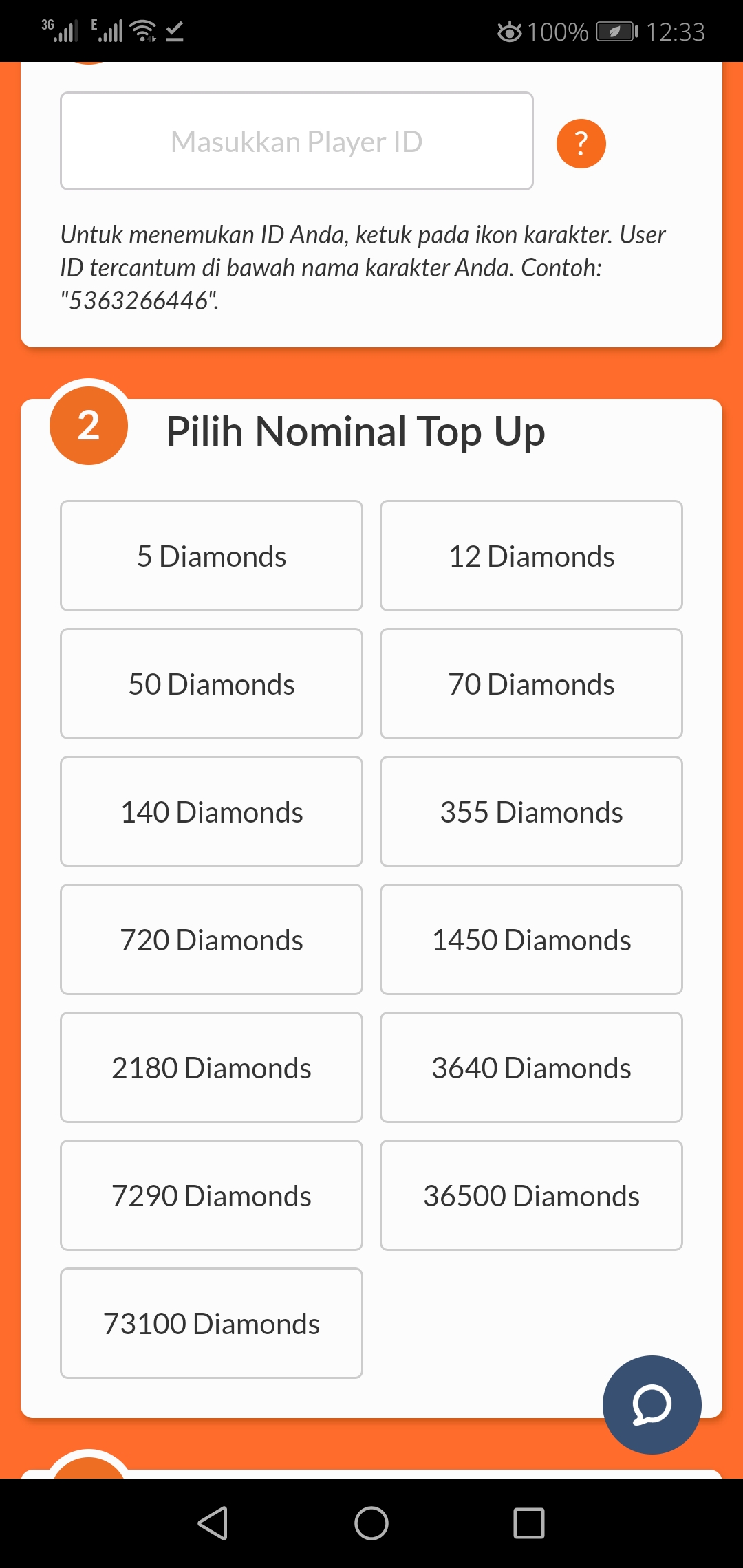This screenshot has height=1568, width=743.
Task: Choose the 12 Diamonds top up
Action: 531,556
